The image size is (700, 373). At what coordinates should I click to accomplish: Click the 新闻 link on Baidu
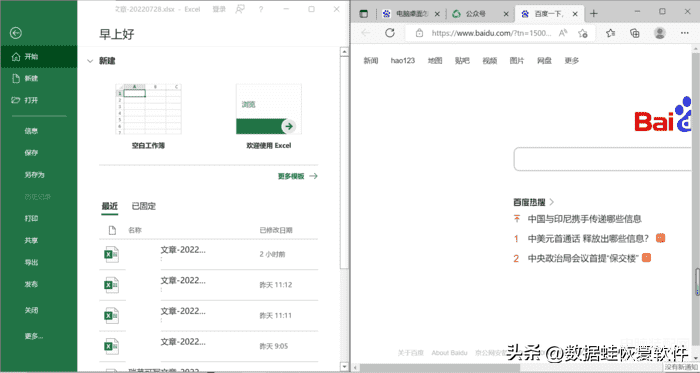click(x=371, y=61)
